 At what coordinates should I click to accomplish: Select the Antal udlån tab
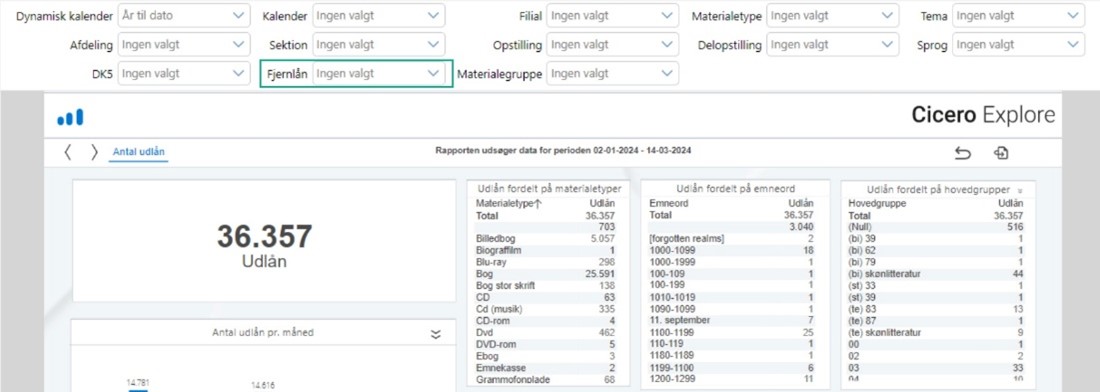(138, 152)
